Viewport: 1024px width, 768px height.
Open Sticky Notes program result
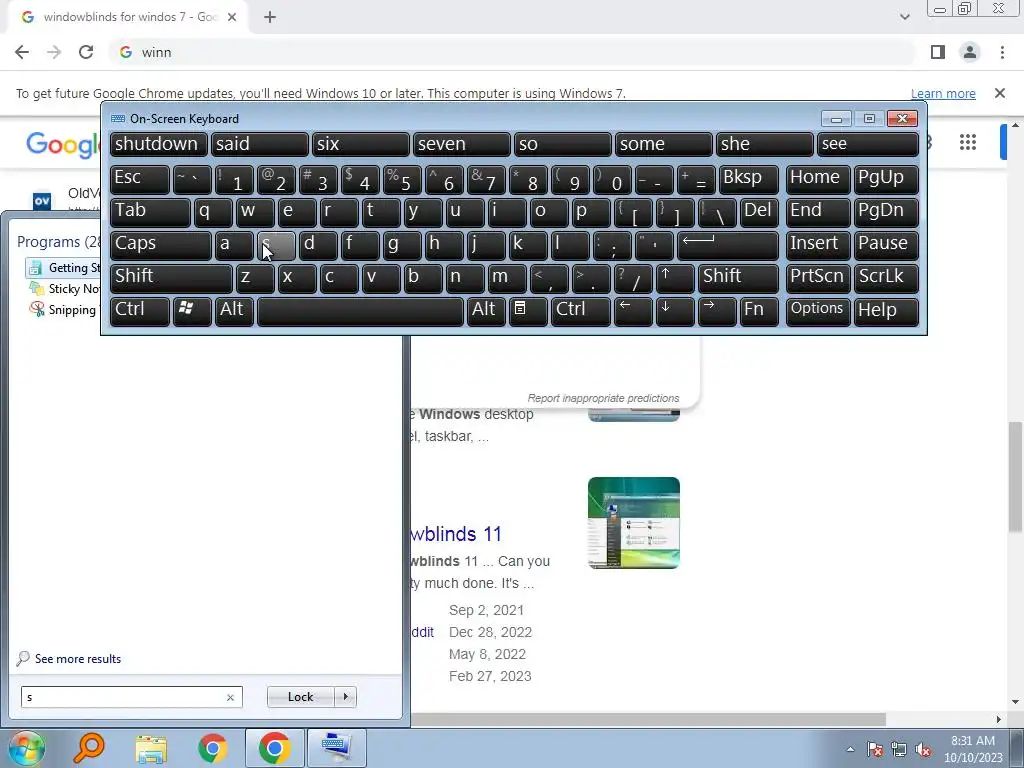click(64, 289)
